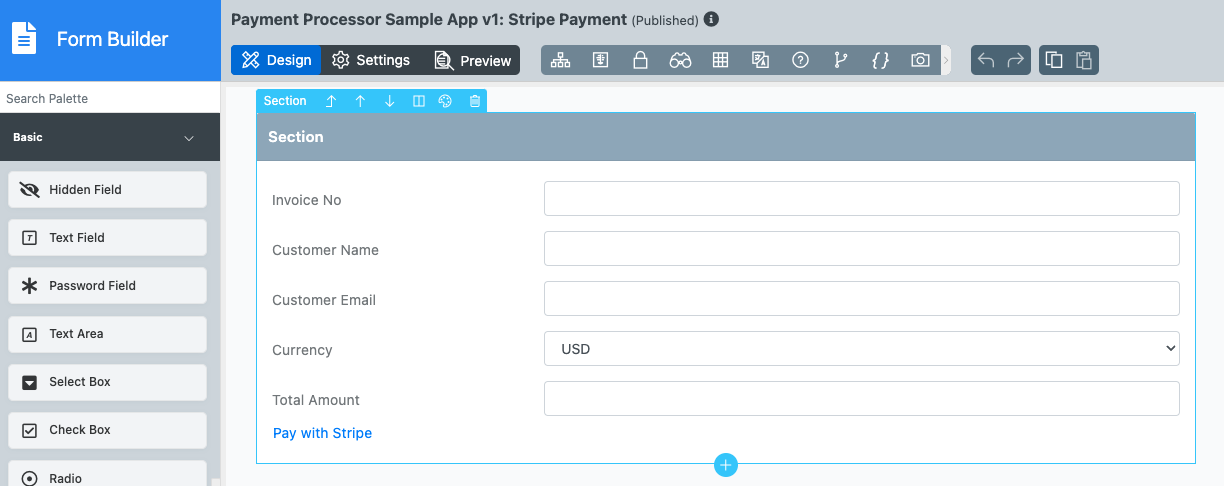Select parent via first Section arrow icon

click(x=331, y=101)
